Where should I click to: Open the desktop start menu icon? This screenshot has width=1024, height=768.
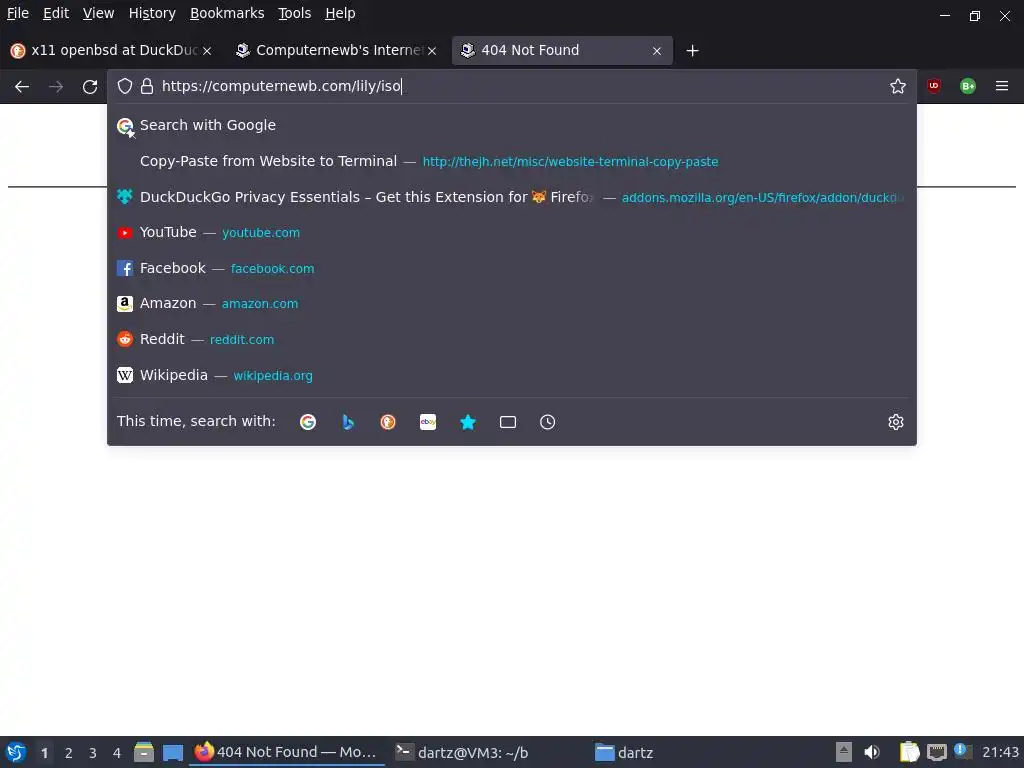tap(16, 752)
